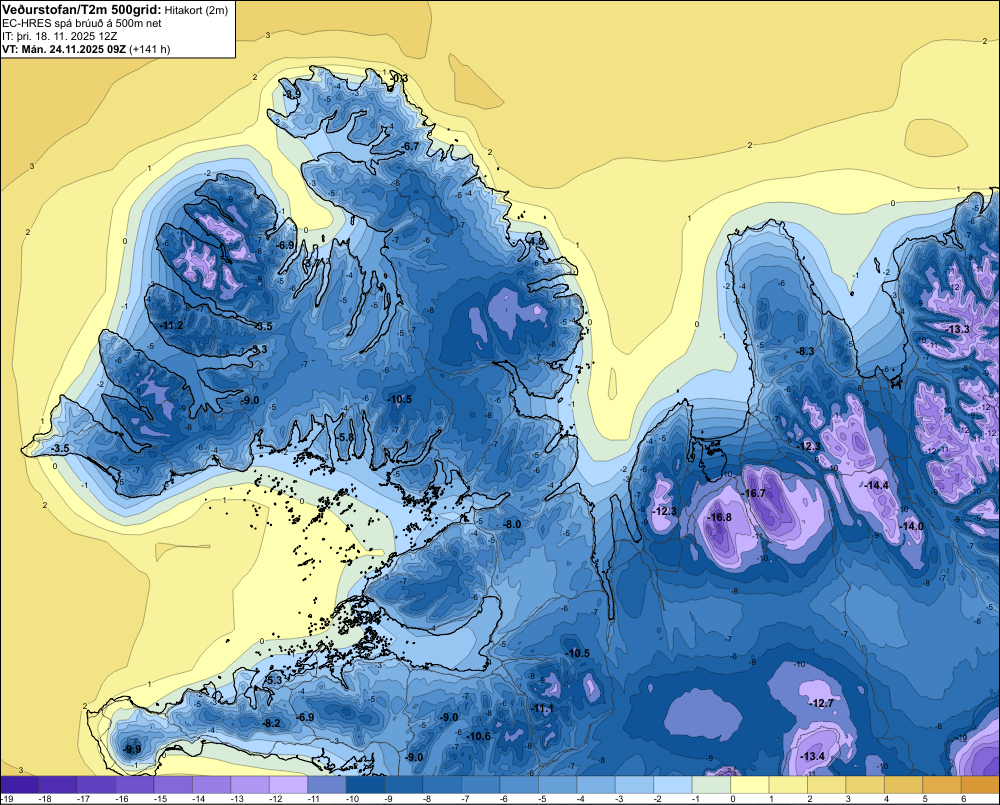Screen dimensions: 1000x805
Task: Click the pale green legend swatch between -1 and 0
Action: click(711, 784)
